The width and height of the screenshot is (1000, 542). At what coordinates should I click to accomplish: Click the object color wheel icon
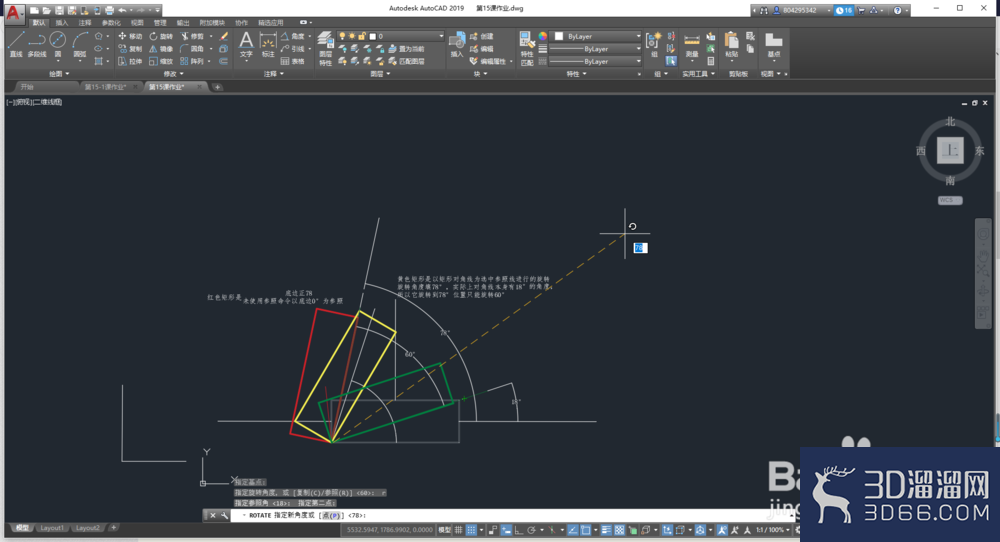[x=543, y=36]
